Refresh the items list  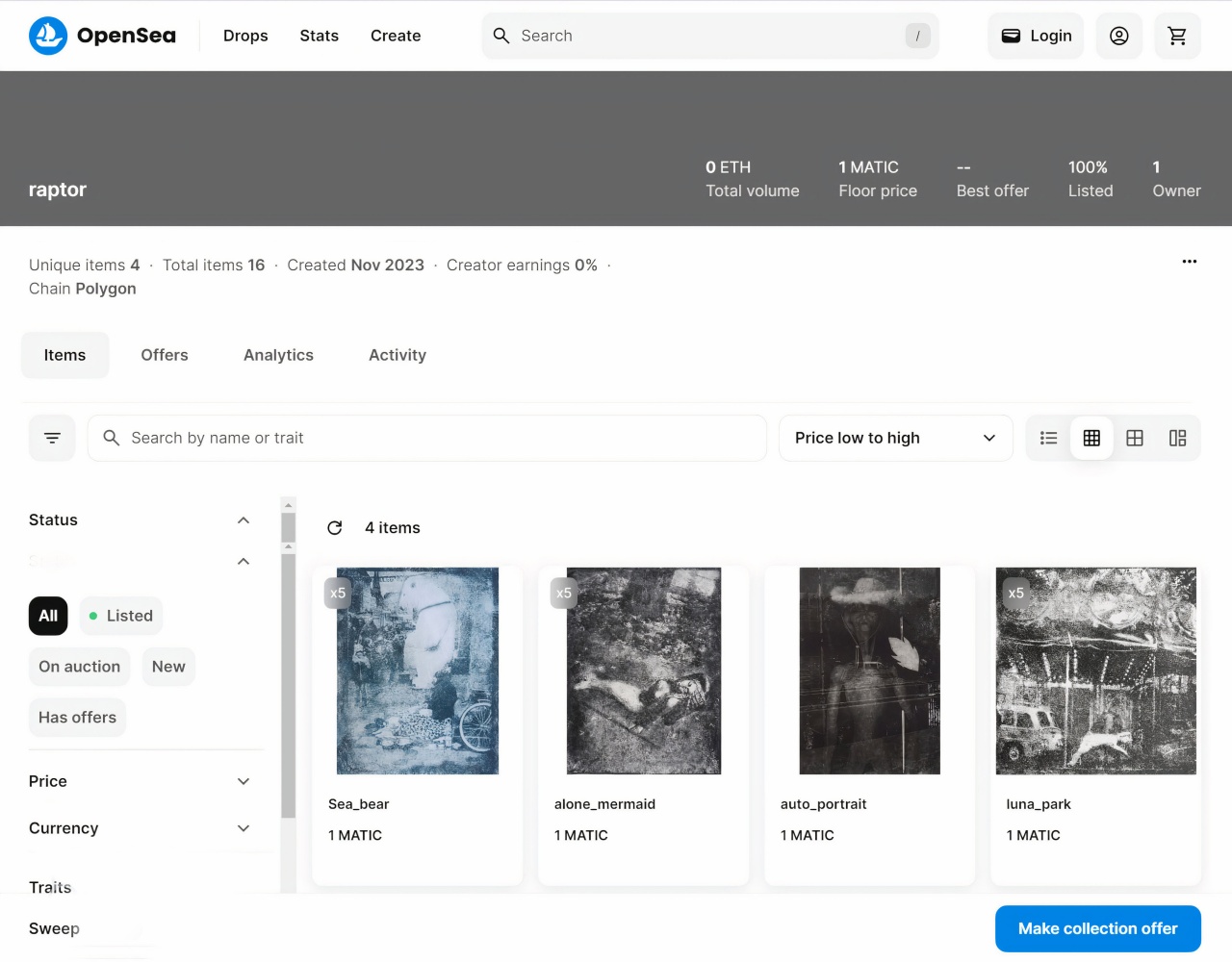click(x=335, y=528)
